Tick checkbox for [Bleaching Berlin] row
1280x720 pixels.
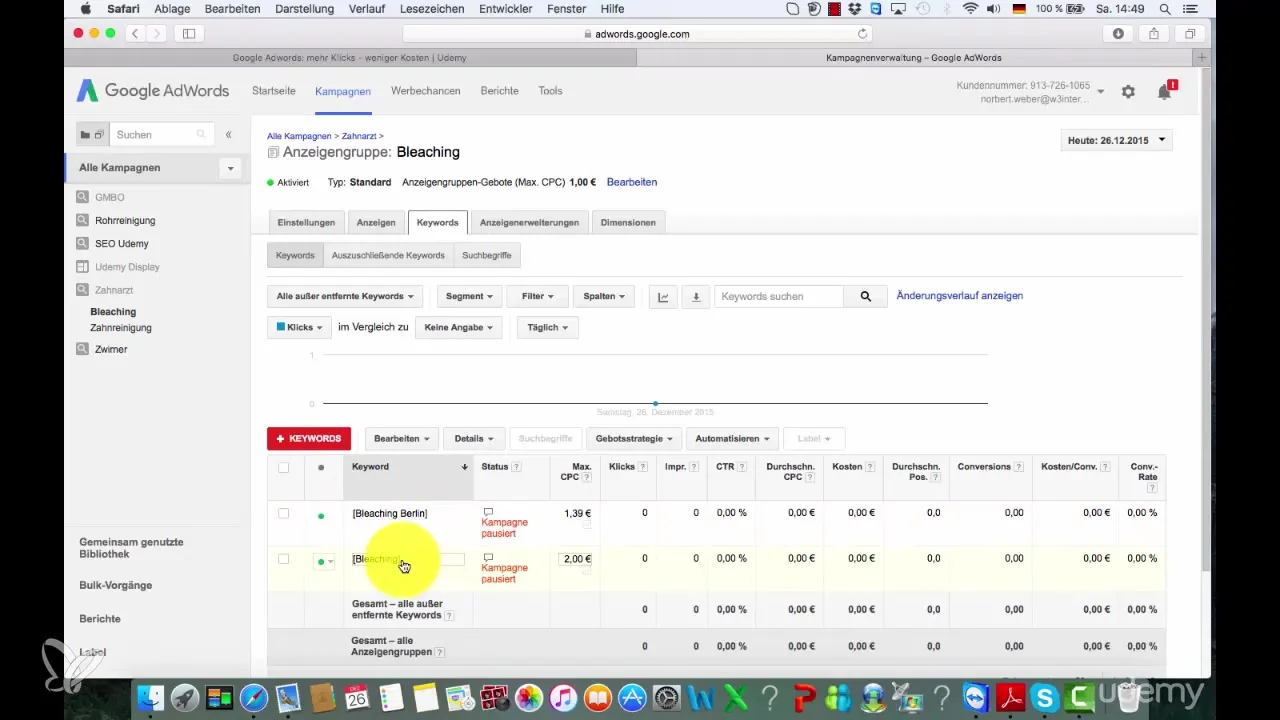point(284,513)
